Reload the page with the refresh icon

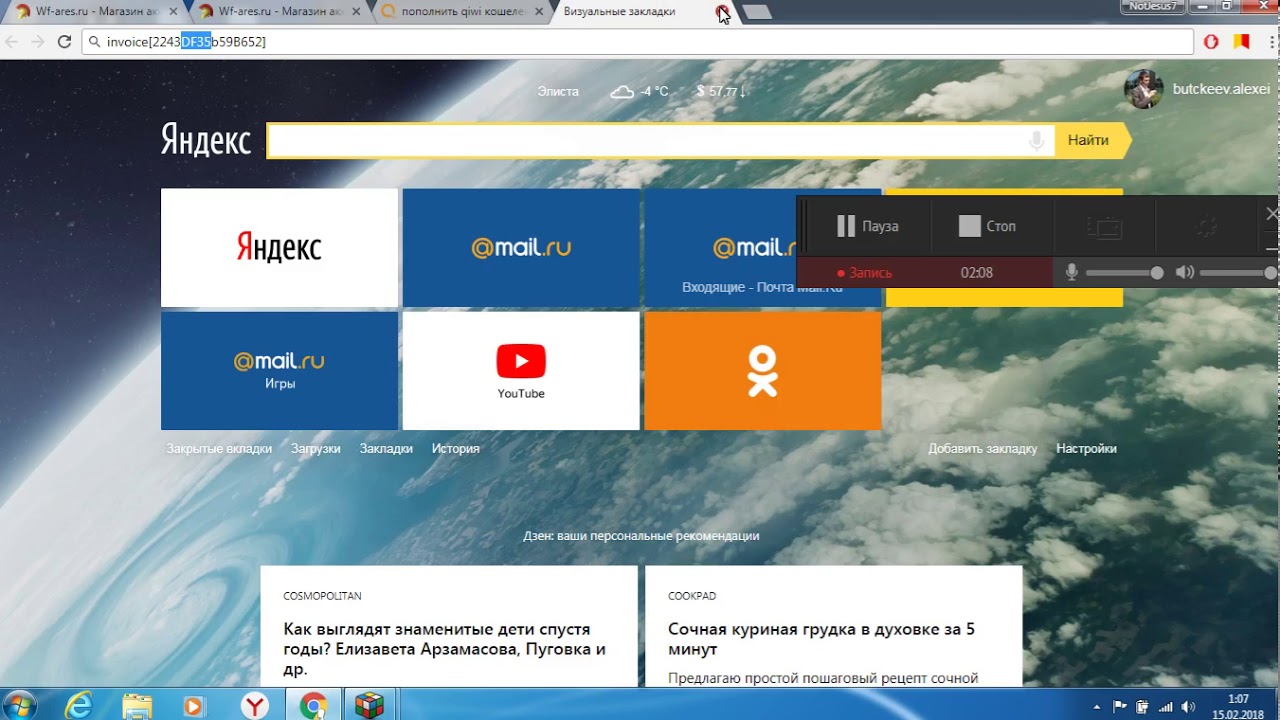tap(64, 42)
